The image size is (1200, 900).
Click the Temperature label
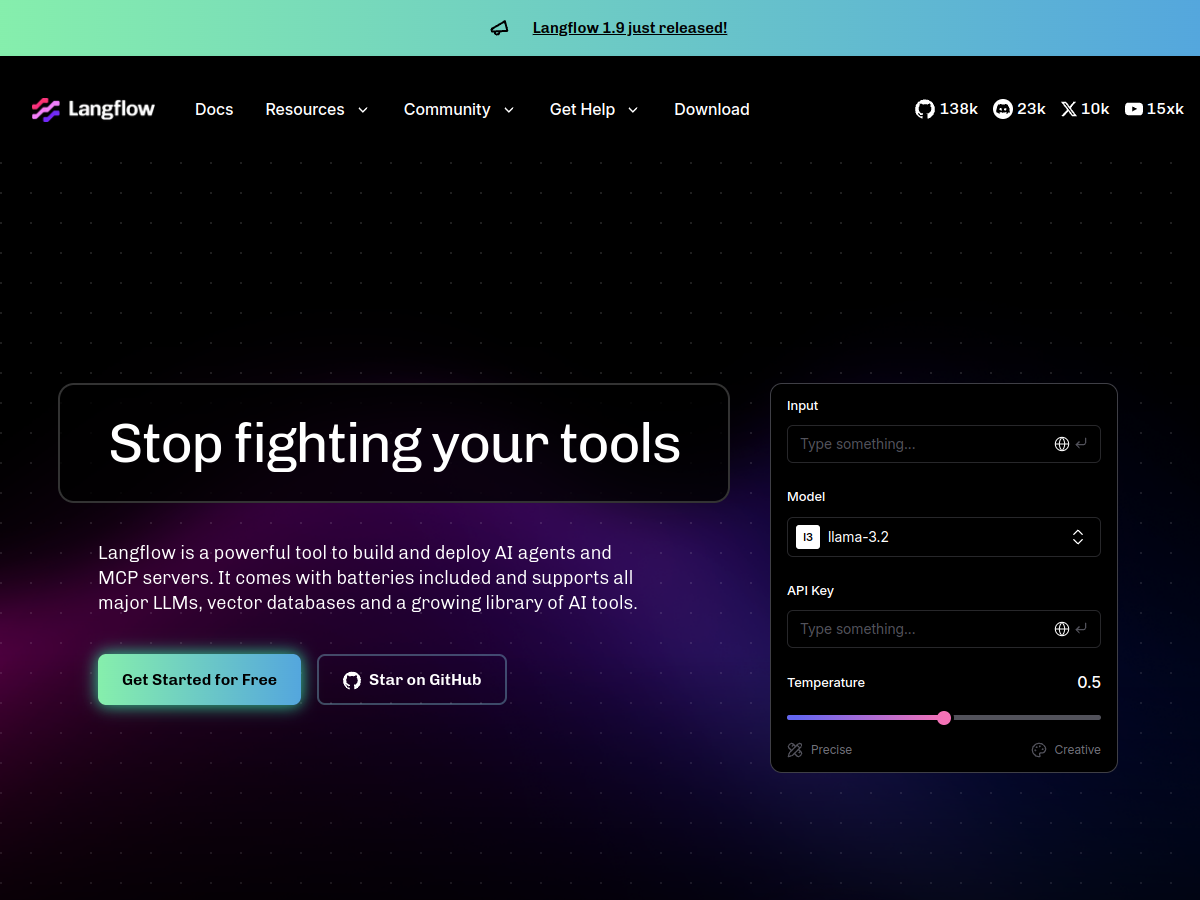[x=826, y=682]
